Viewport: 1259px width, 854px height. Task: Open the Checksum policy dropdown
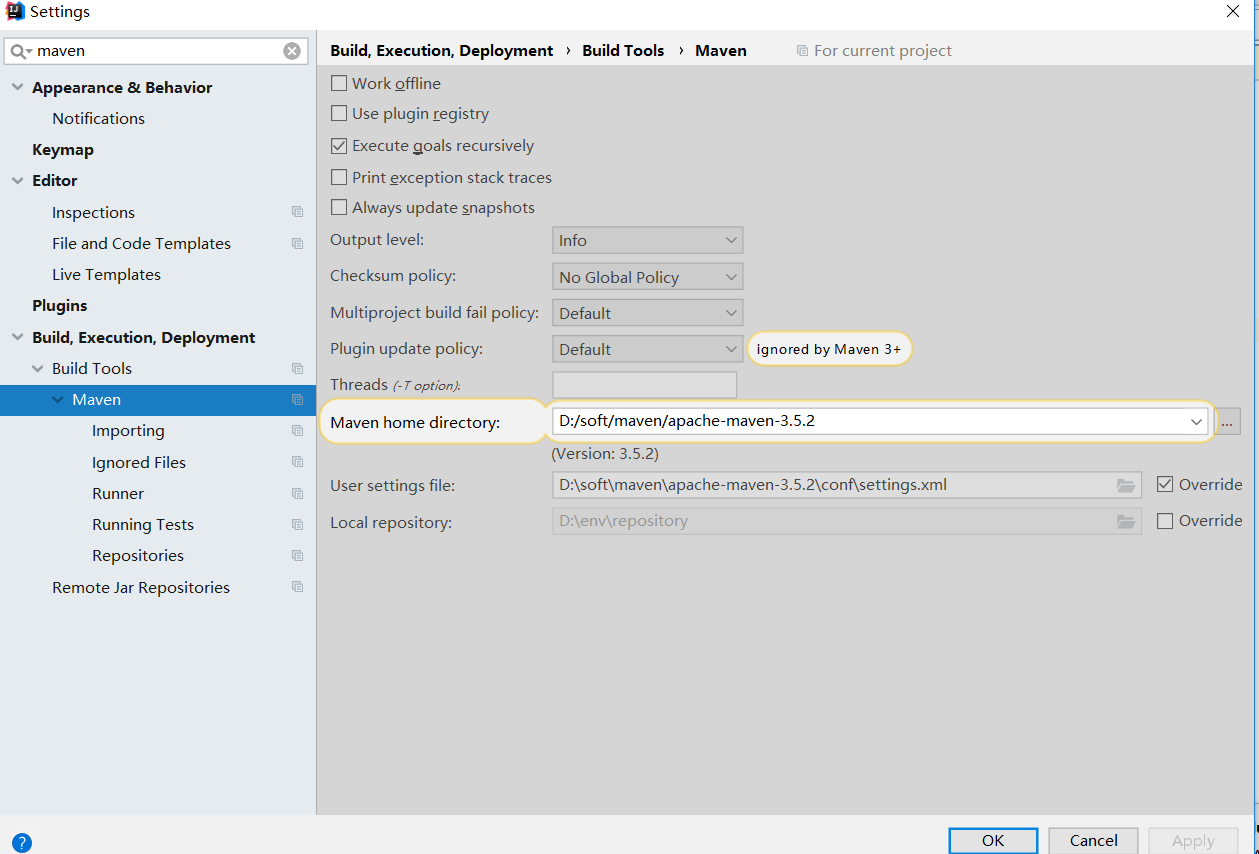point(647,277)
